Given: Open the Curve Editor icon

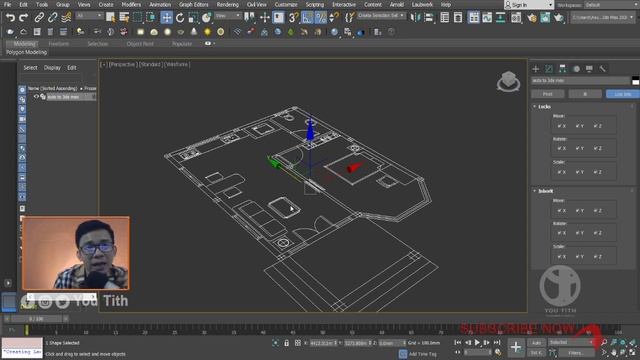Looking at the screenshot, I should pyautogui.click(x=487, y=18).
